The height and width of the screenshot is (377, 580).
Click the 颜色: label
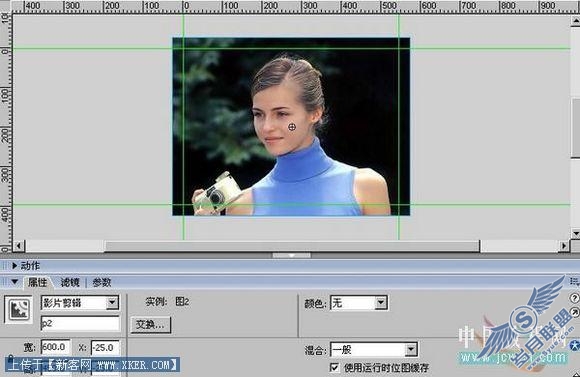click(316, 303)
